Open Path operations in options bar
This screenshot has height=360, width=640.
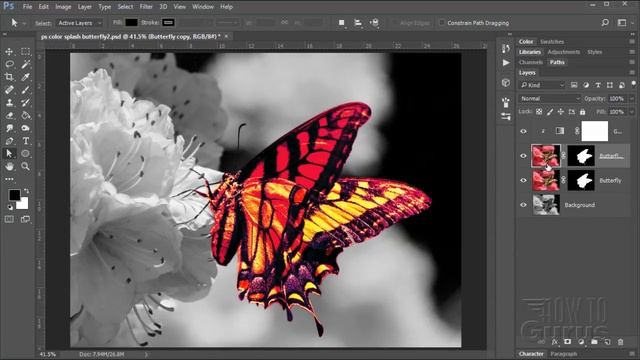click(x=342, y=23)
